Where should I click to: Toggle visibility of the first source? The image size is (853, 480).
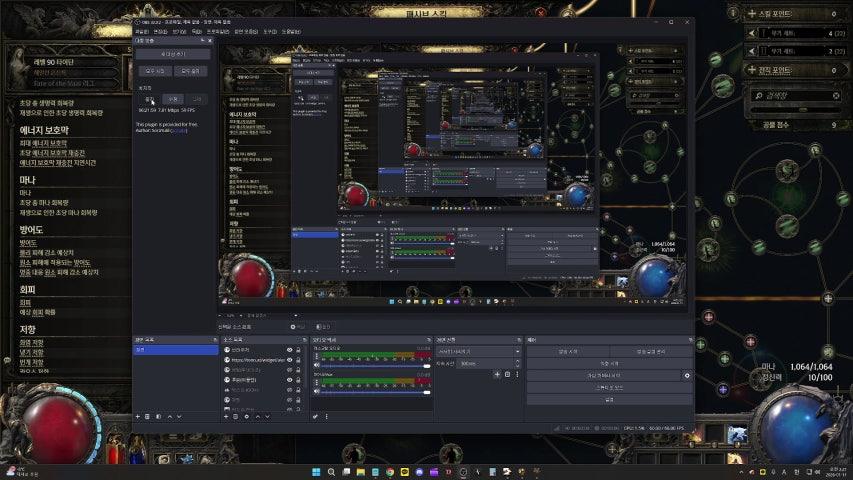pyautogui.click(x=290, y=350)
